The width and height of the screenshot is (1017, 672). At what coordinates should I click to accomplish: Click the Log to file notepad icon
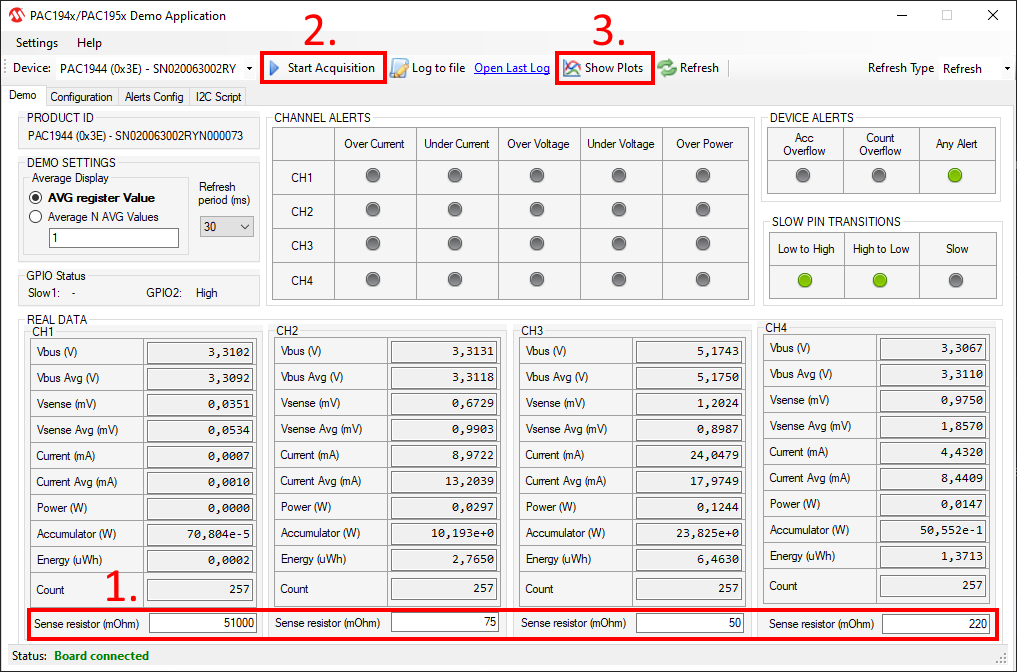click(399, 68)
